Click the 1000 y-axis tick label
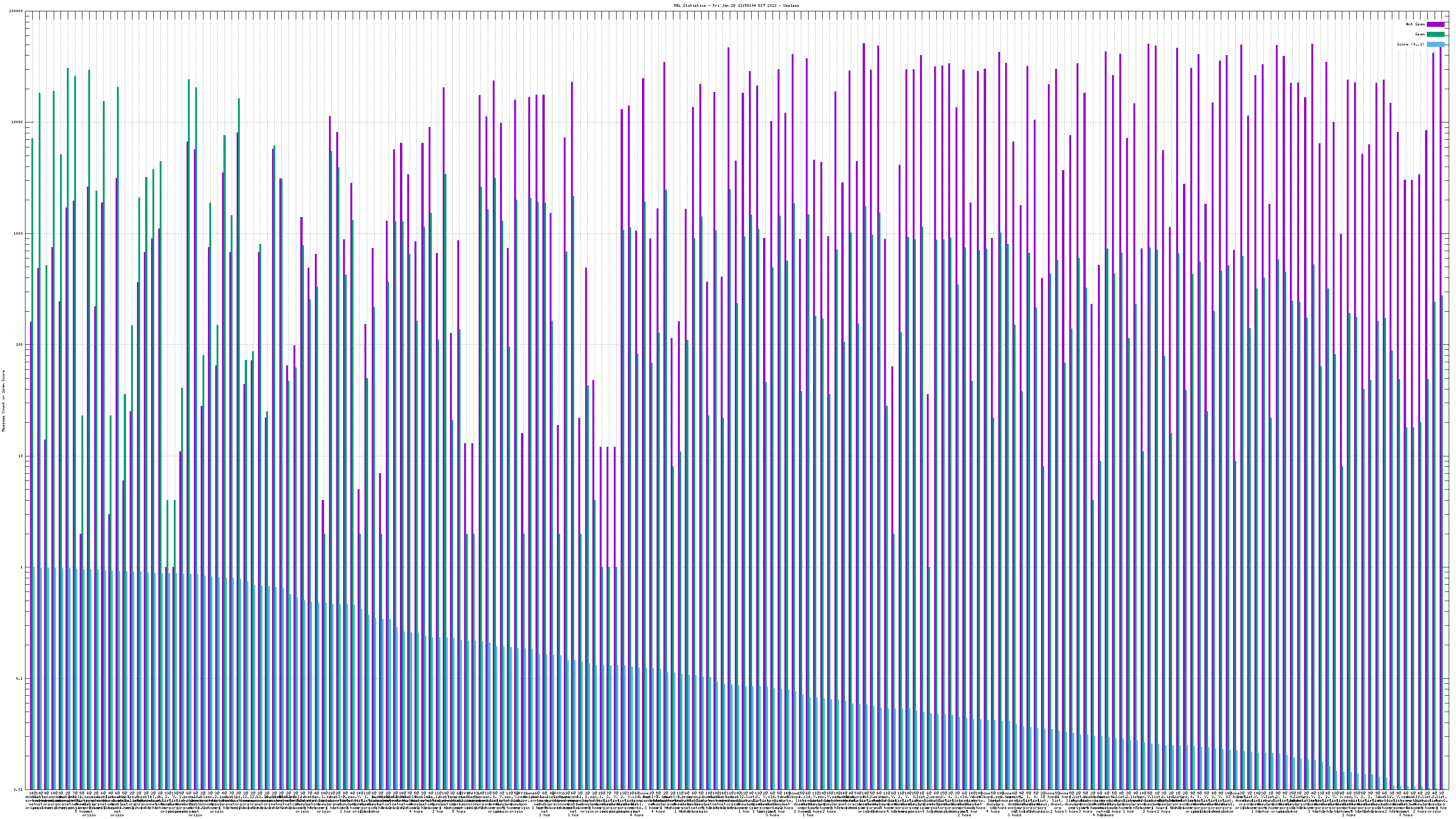 click(x=19, y=233)
